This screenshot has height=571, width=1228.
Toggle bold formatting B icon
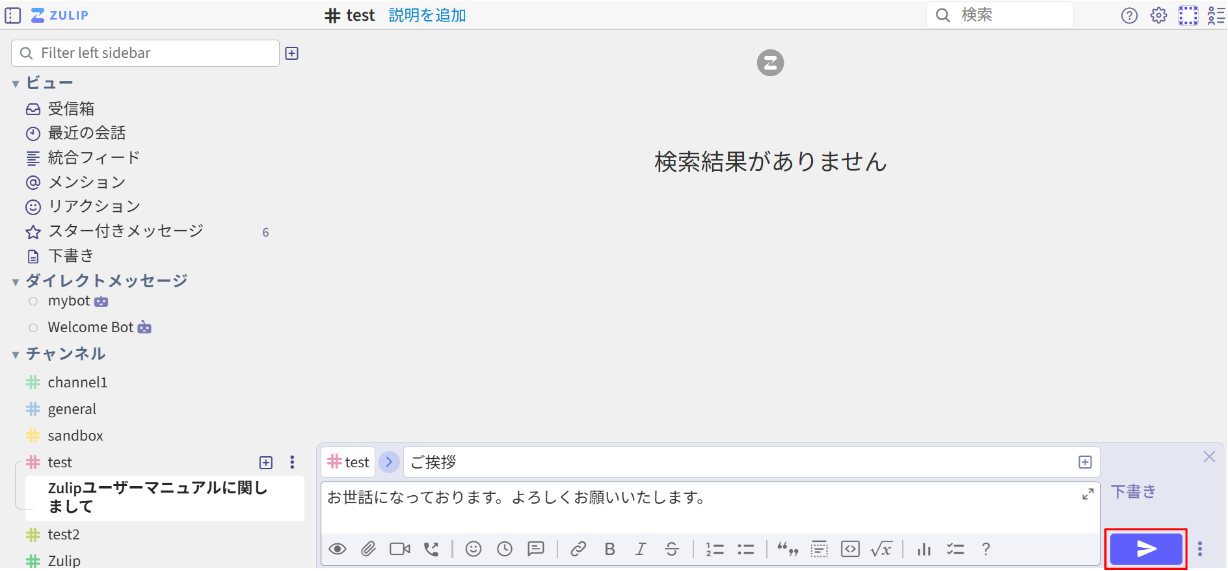tap(610, 549)
